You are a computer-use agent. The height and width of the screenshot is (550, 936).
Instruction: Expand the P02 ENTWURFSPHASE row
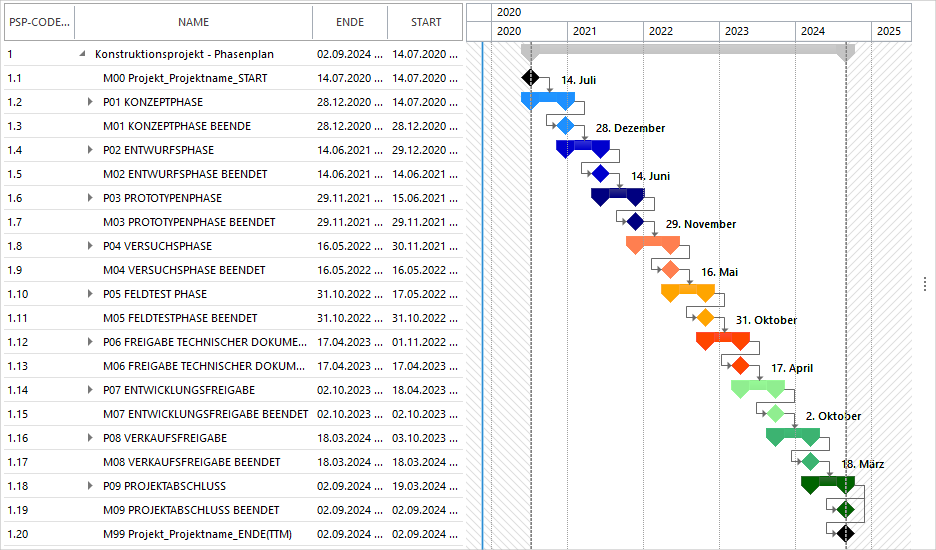coord(90,150)
